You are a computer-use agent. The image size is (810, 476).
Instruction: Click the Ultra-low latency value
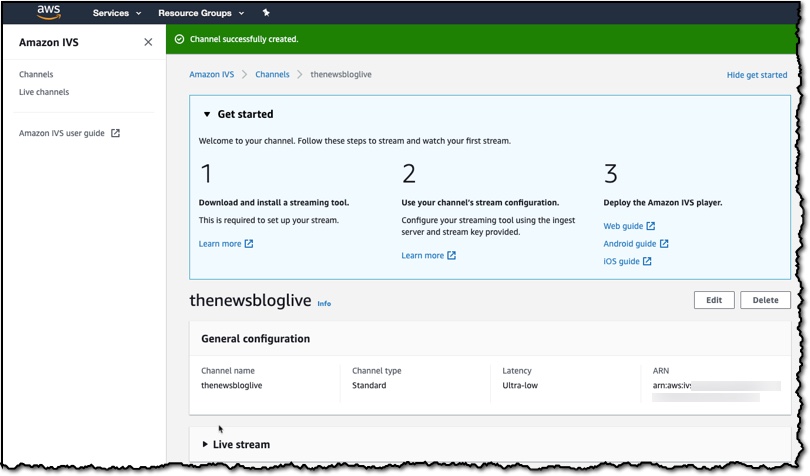(x=520, y=386)
